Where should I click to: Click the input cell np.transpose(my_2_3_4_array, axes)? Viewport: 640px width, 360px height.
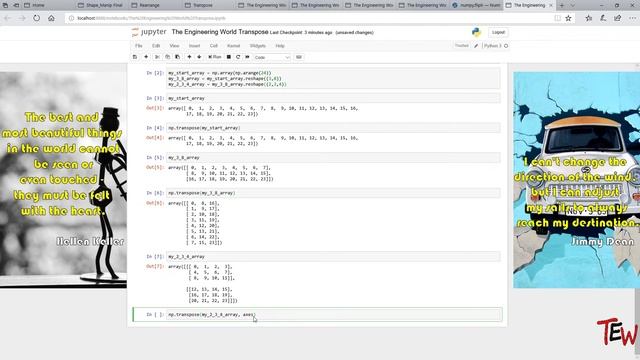[x=334, y=315]
